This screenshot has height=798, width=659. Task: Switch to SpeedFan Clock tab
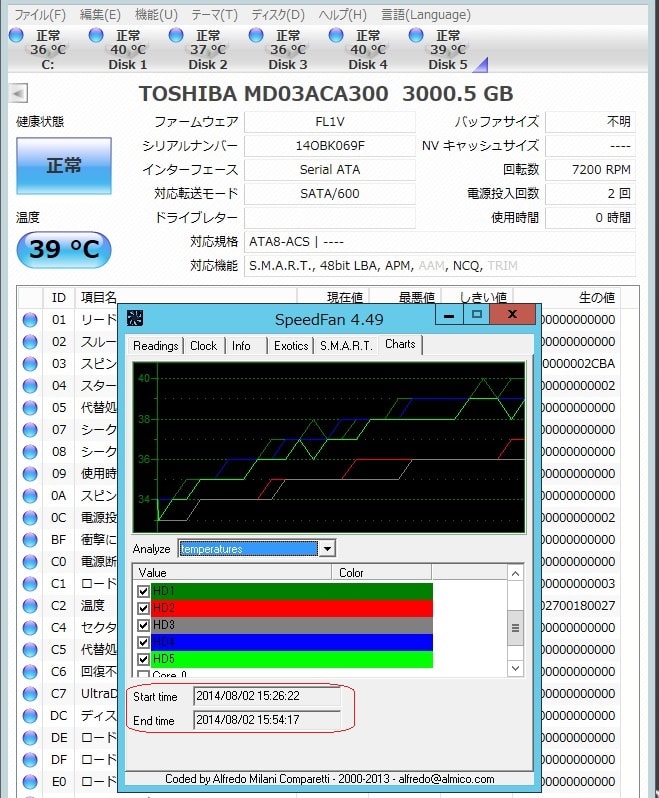tap(204, 346)
